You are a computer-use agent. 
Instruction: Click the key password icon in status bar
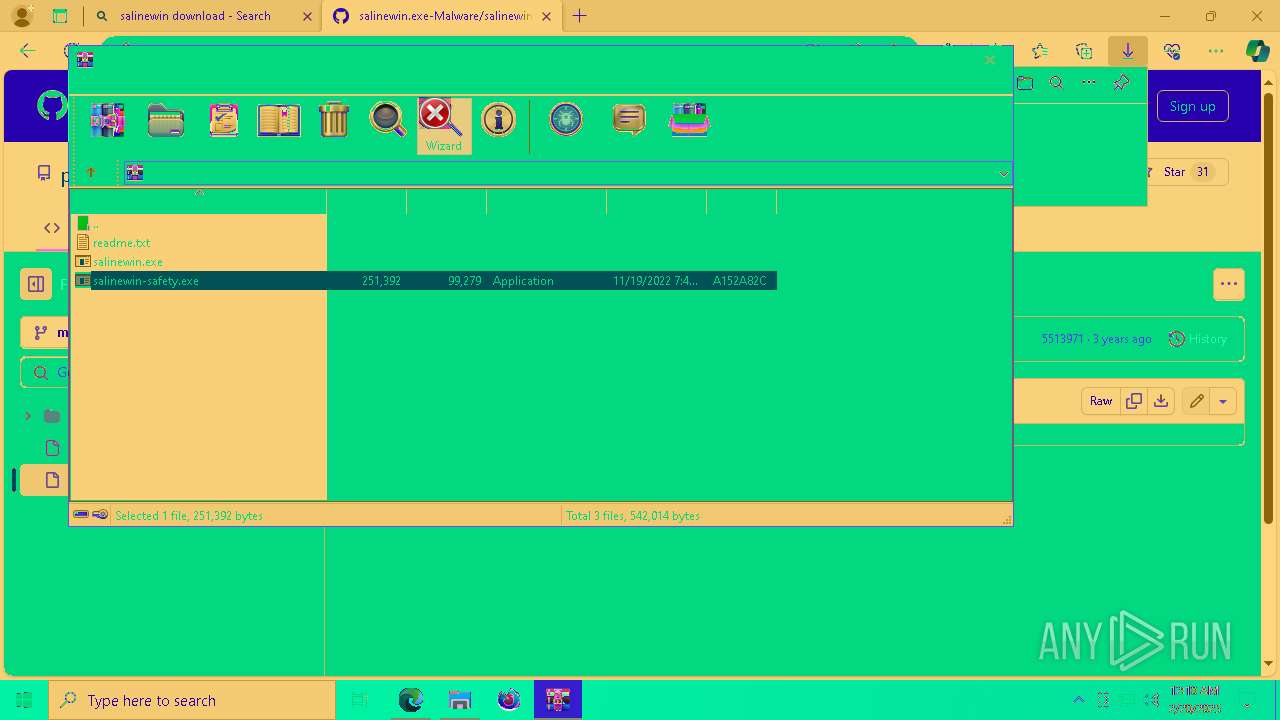click(x=100, y=515)
